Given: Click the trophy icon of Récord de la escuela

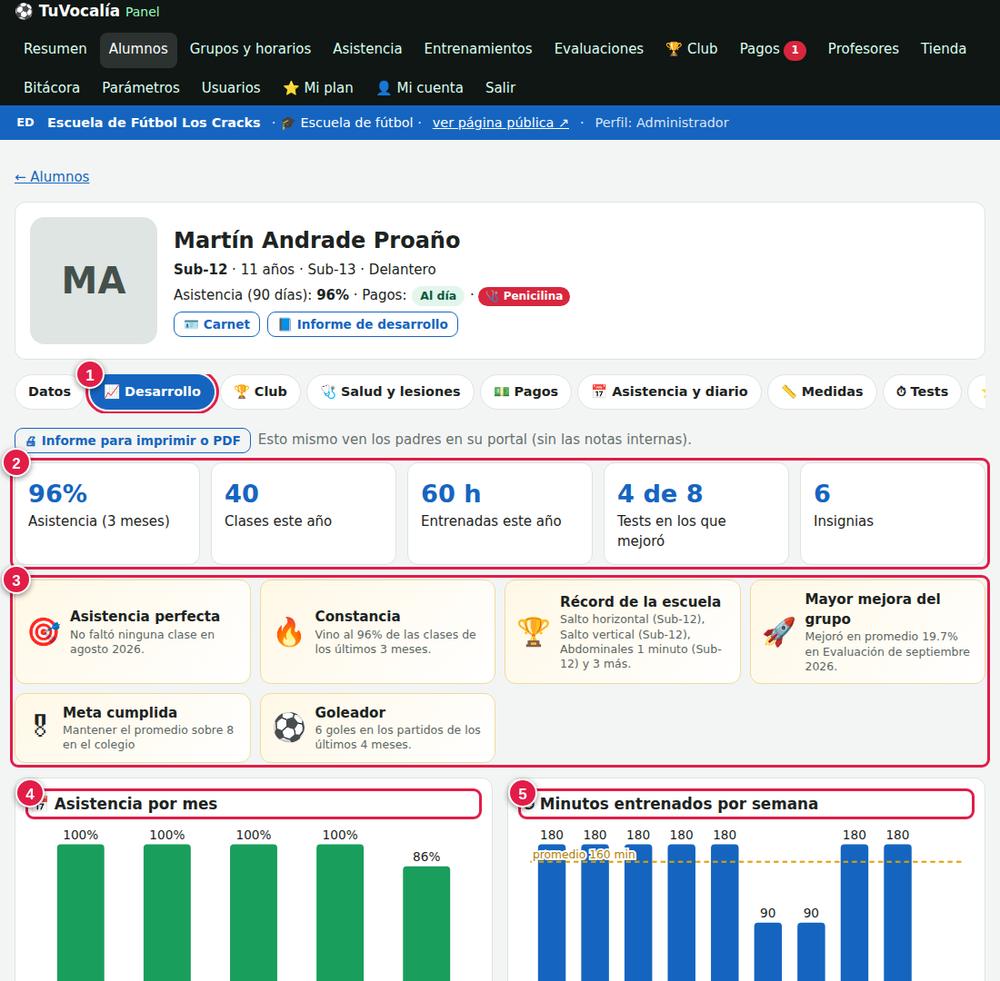Looking at the screenshot, I should (x=533, y=632).
